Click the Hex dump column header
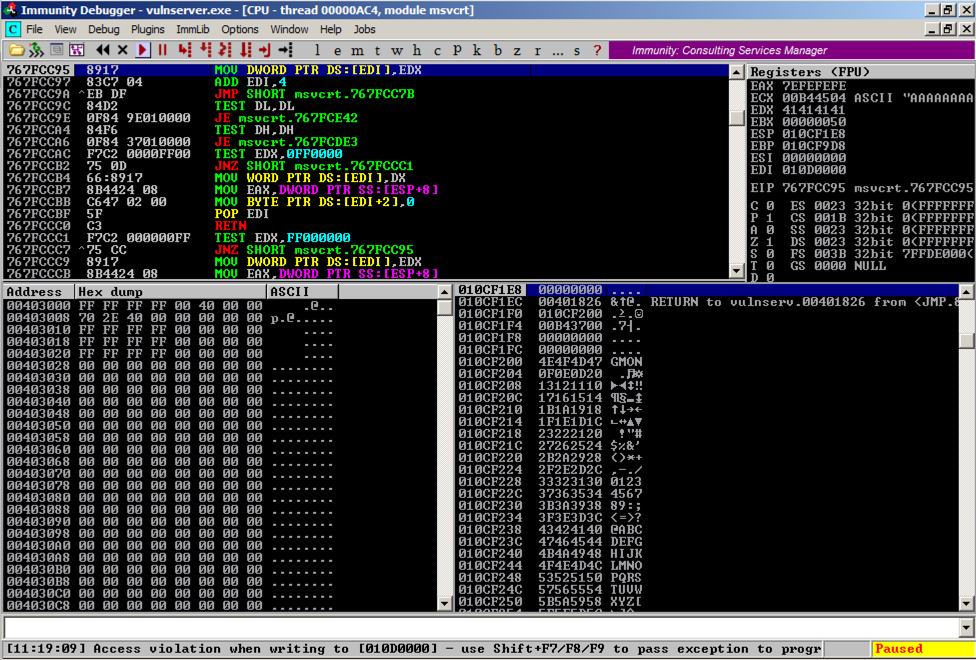 pos(170,292)
